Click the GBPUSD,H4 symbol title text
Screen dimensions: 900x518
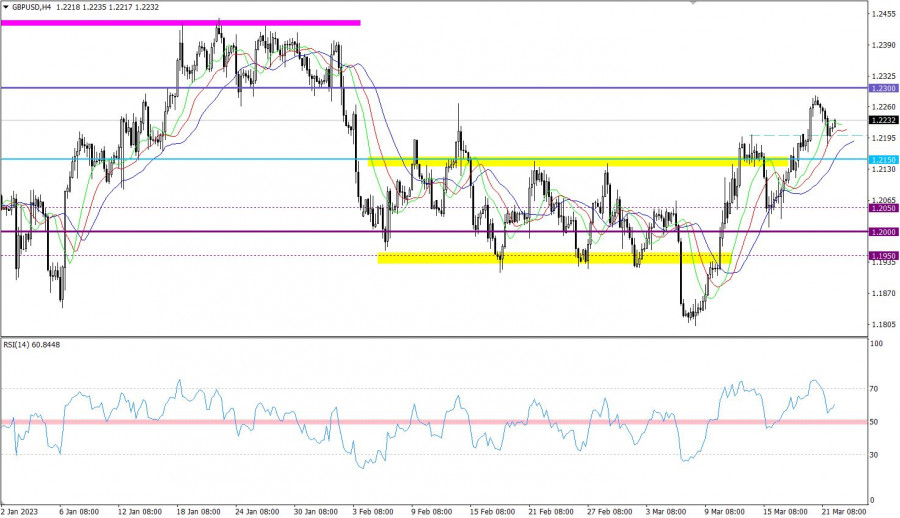click(32, 7)
